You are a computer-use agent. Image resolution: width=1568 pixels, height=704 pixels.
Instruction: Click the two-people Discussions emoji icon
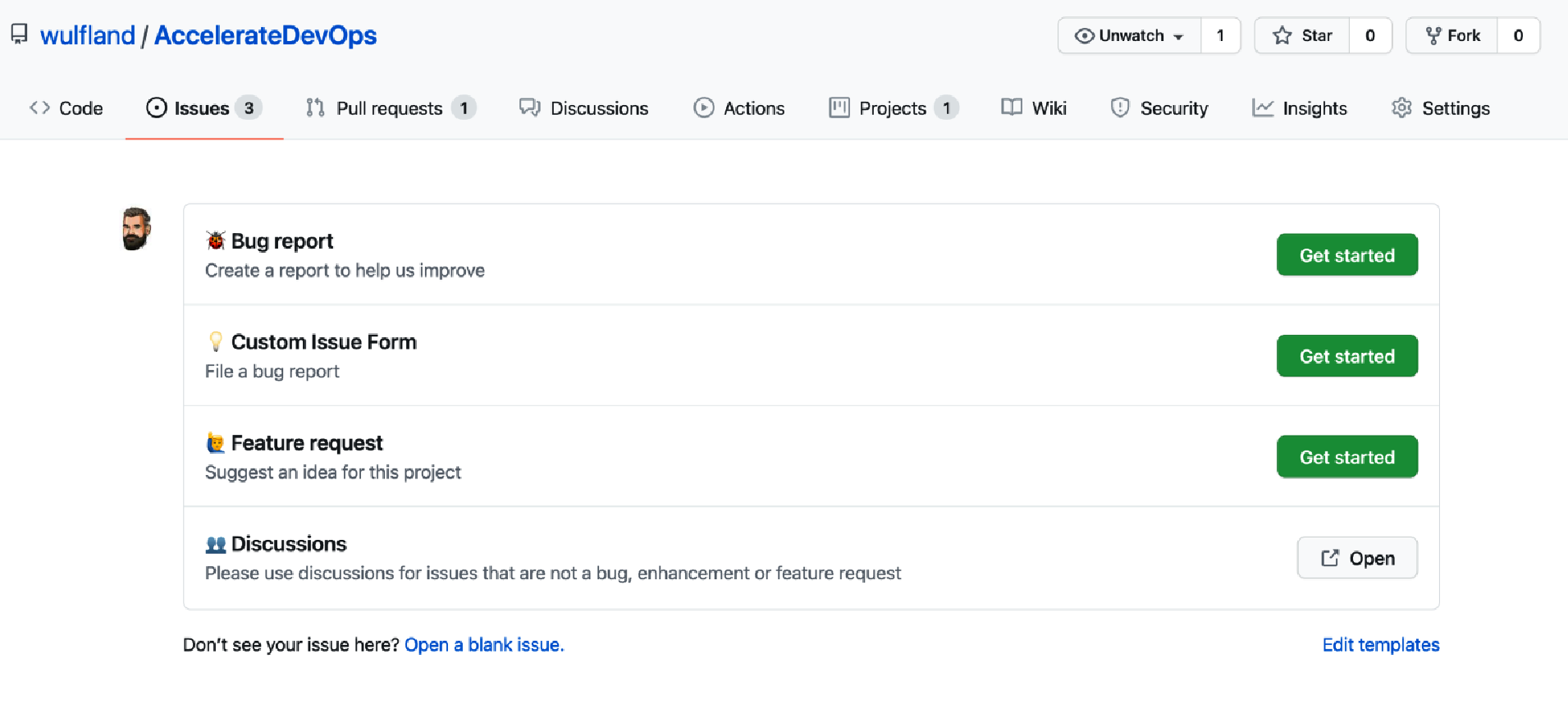pyautogui.click(x=216, y=544)
